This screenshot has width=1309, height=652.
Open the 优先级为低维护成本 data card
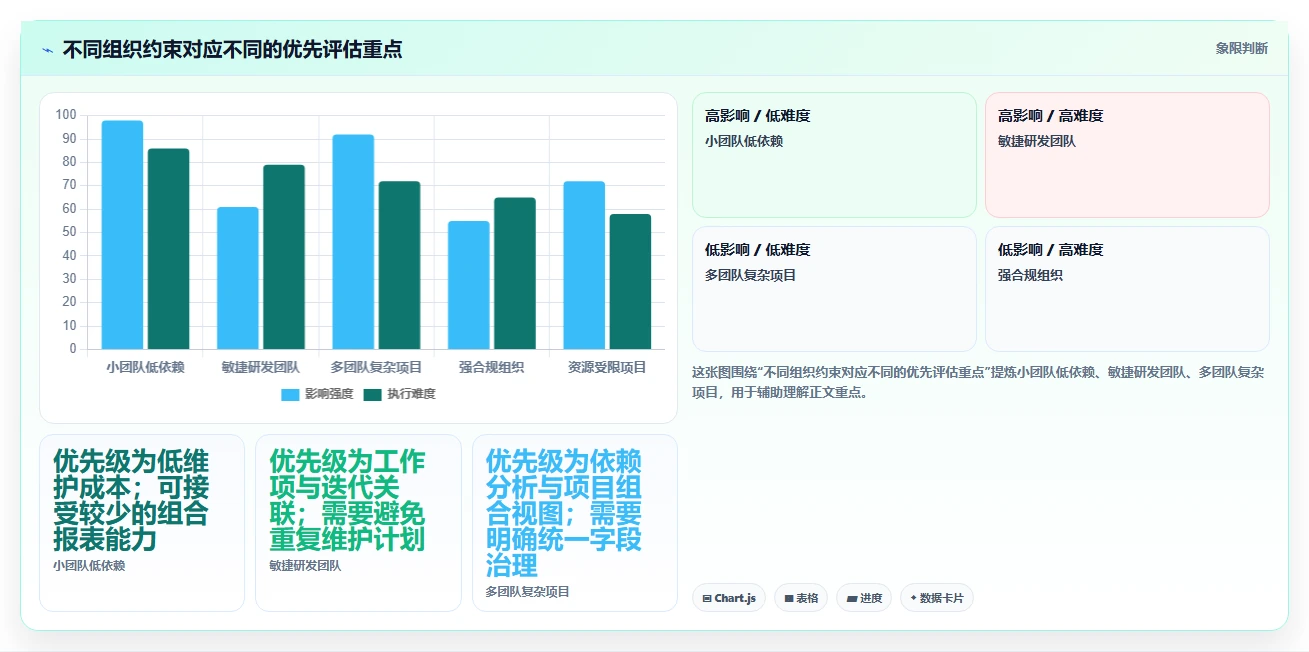click(142, 523)
